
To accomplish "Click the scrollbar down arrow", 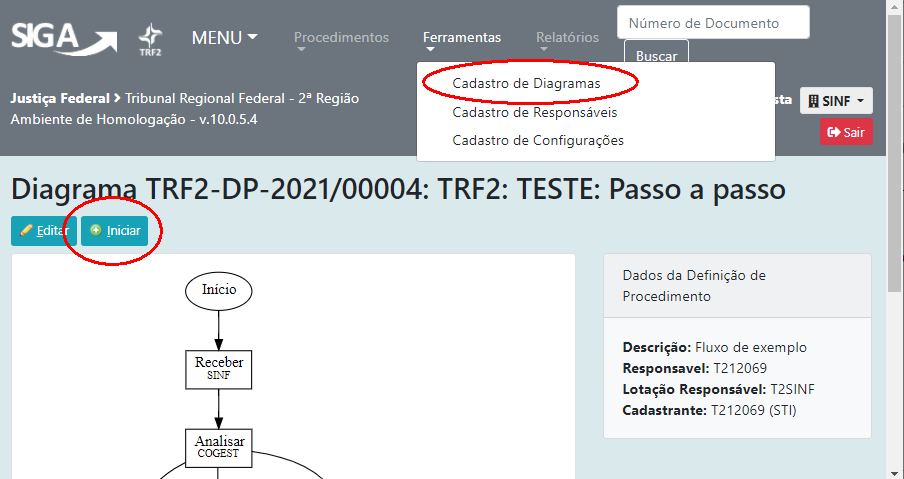I will pyautogui.click(x=895, y=470).
